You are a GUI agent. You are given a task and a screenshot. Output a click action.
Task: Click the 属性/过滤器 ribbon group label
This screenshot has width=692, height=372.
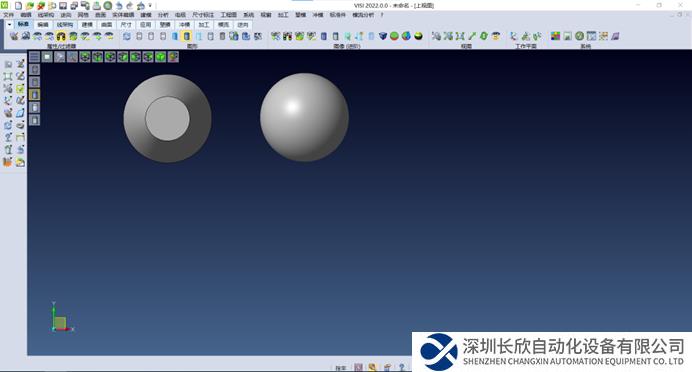(x=61, y=46)
